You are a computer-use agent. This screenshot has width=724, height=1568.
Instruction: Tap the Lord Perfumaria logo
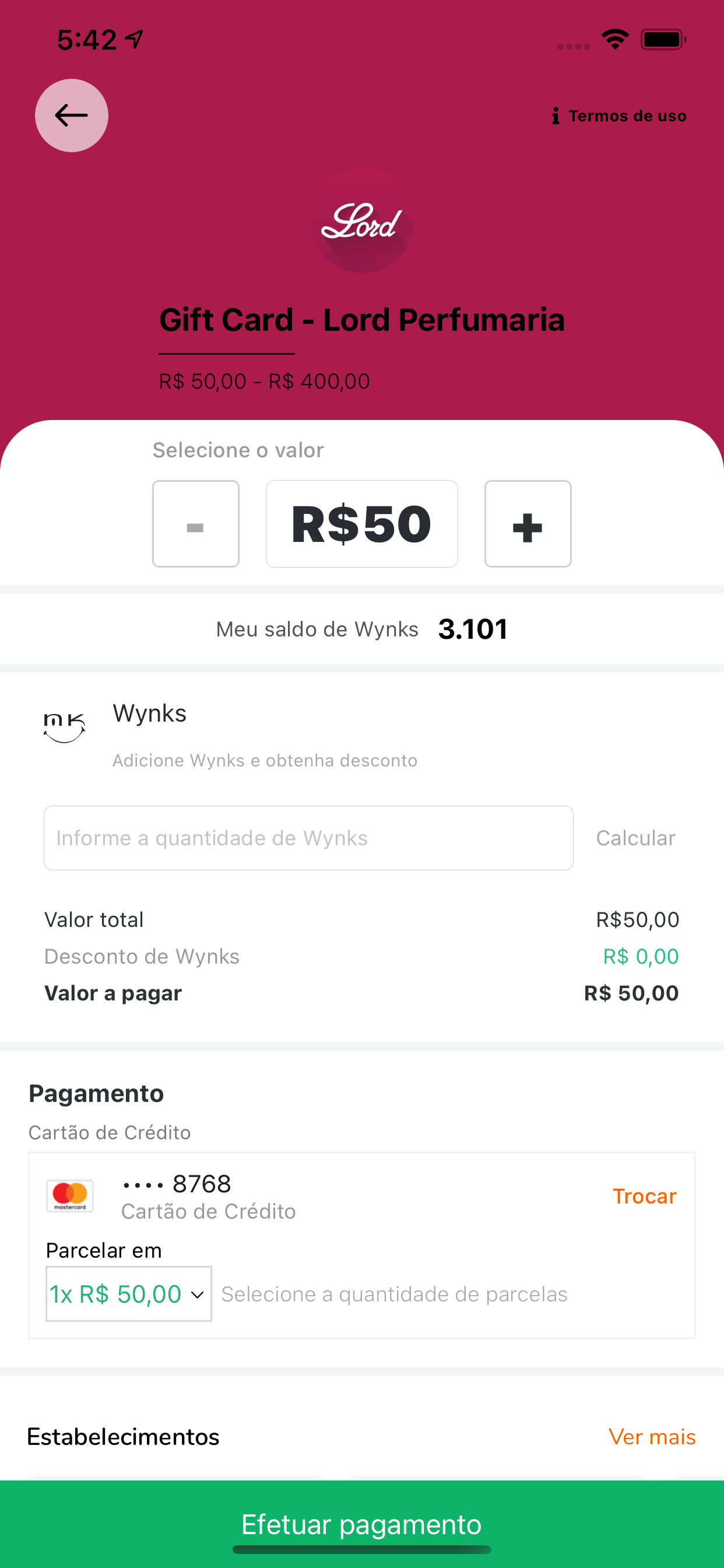(x=362, y=220)
